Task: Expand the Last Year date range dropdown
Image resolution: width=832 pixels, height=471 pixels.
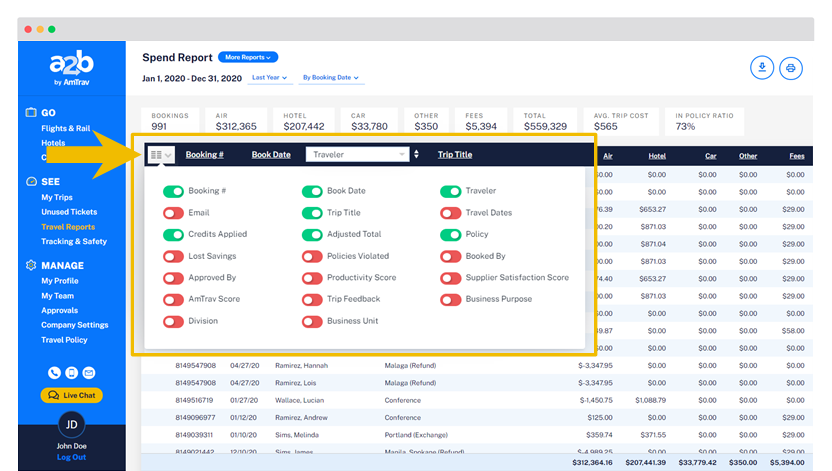Action: tap(269, 78)
